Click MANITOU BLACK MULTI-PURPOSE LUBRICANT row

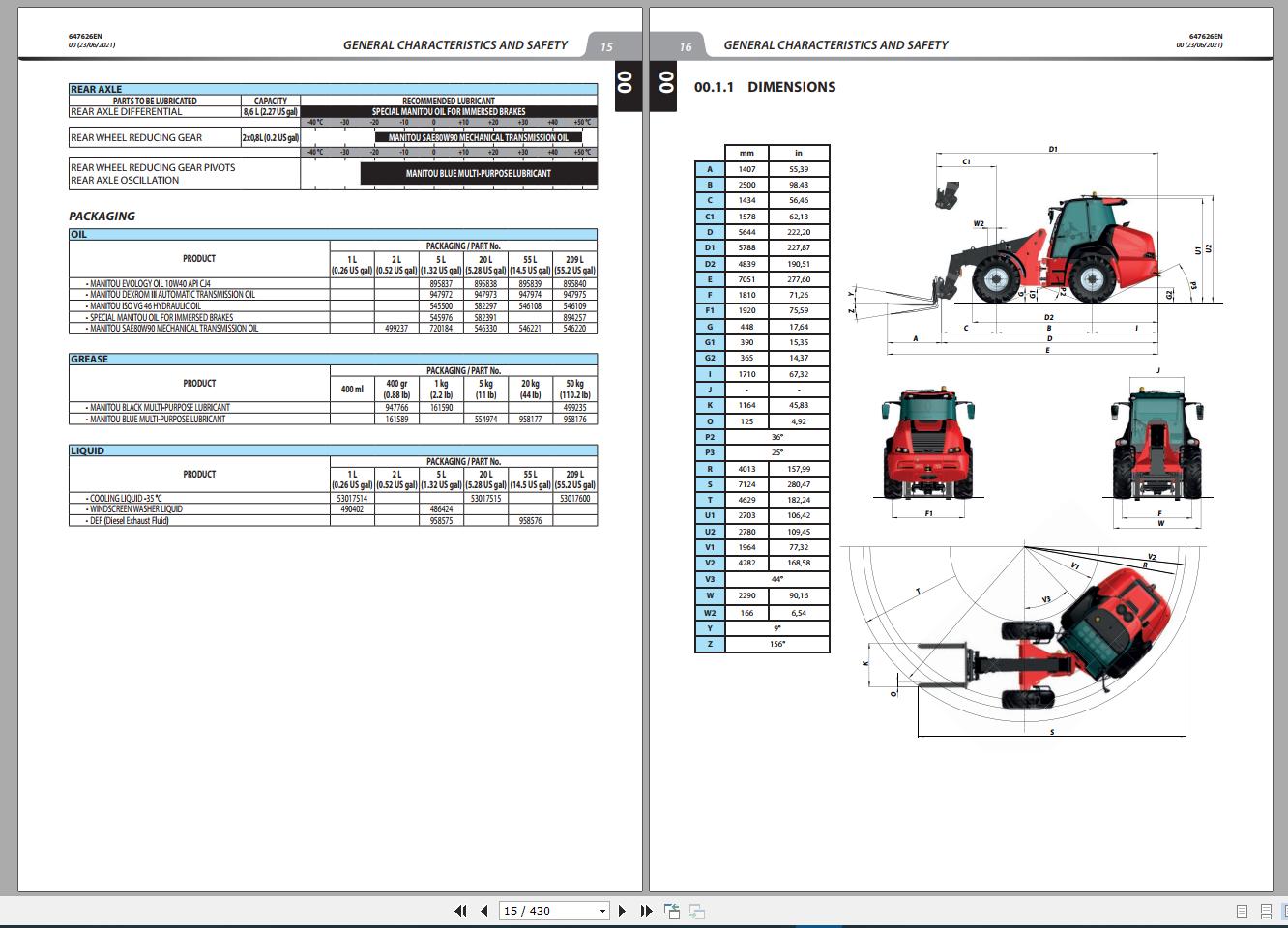pyautogui.click(x=333, y=408)
